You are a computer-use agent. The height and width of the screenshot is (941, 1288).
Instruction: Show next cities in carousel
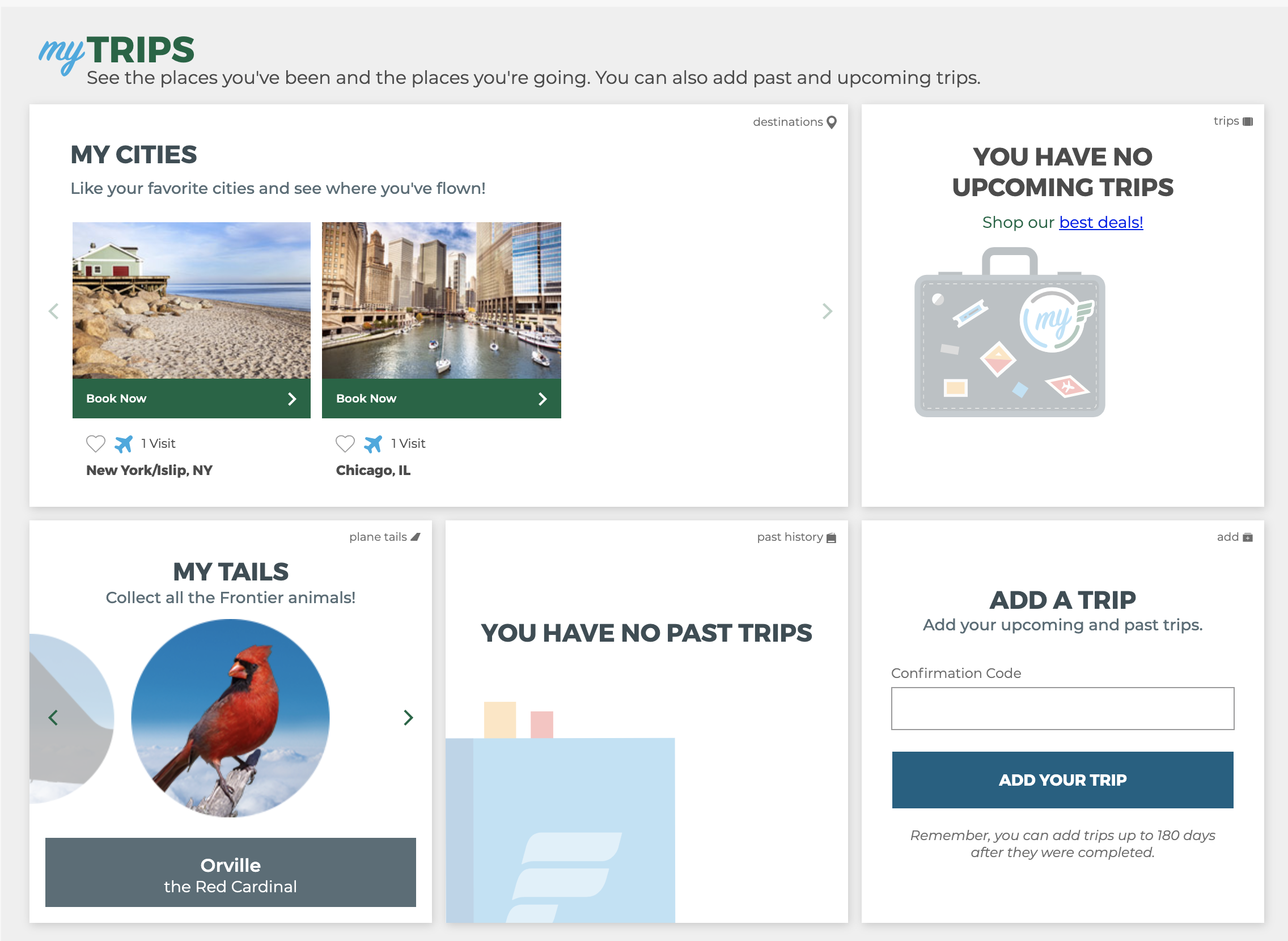tap(827, 311)
